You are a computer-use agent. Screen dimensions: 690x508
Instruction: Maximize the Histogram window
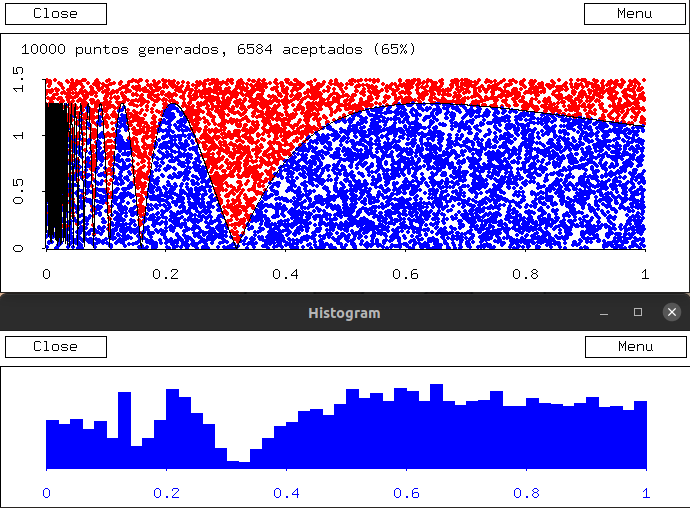coord(638,313)
